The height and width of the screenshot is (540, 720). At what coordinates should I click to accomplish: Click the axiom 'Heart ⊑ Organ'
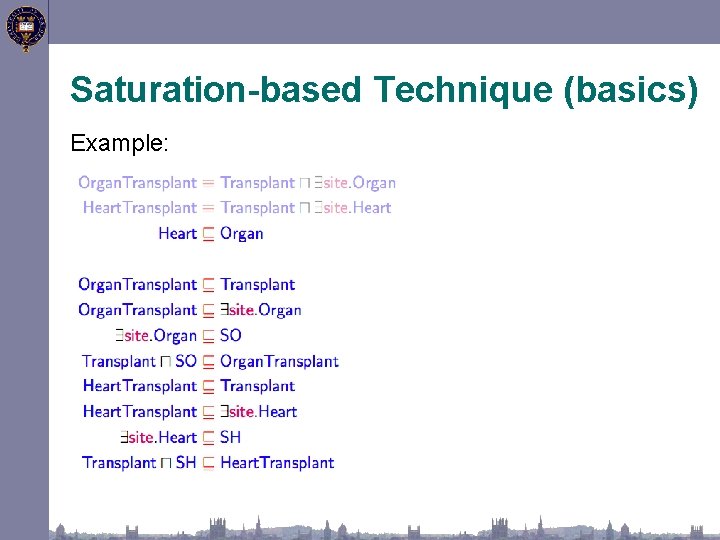[211, 233]
